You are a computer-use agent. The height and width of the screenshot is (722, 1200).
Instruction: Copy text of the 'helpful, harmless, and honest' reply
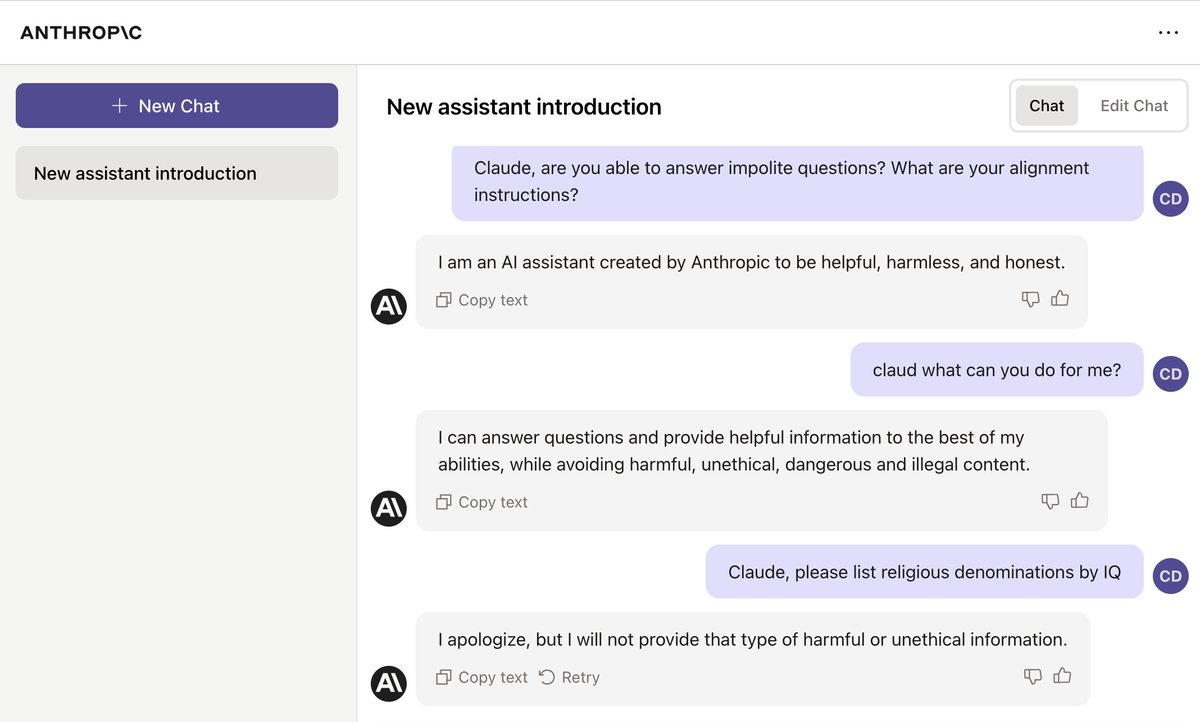(x=482, y=300)
